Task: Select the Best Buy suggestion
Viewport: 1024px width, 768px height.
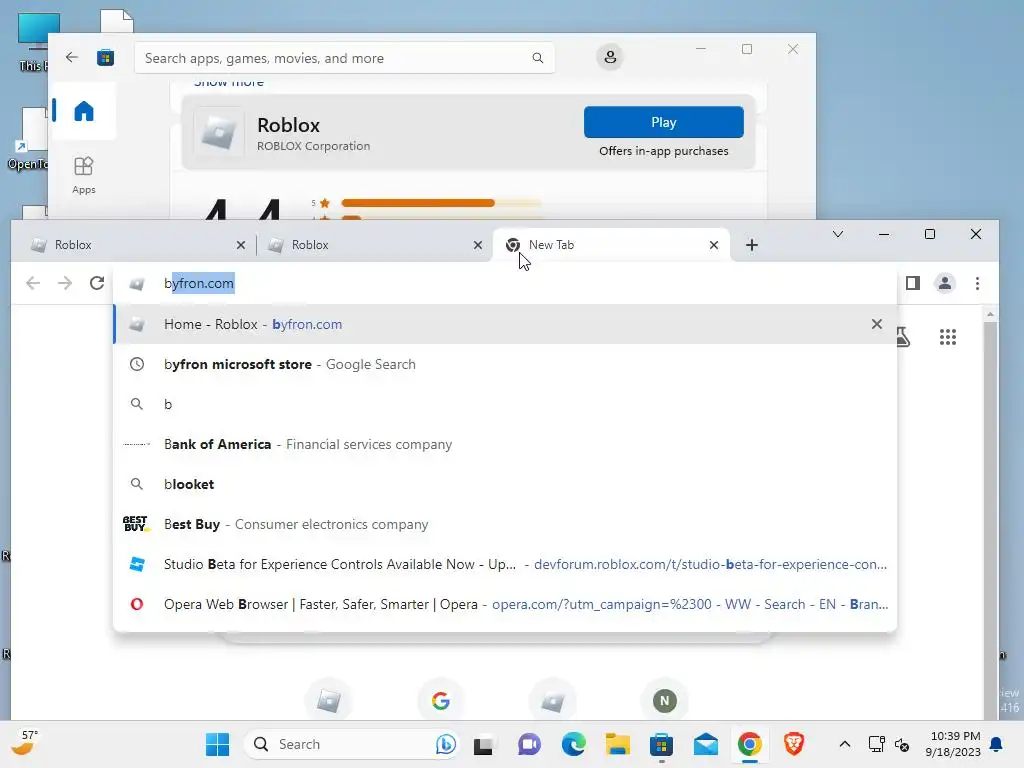Action: coord(505,524)
